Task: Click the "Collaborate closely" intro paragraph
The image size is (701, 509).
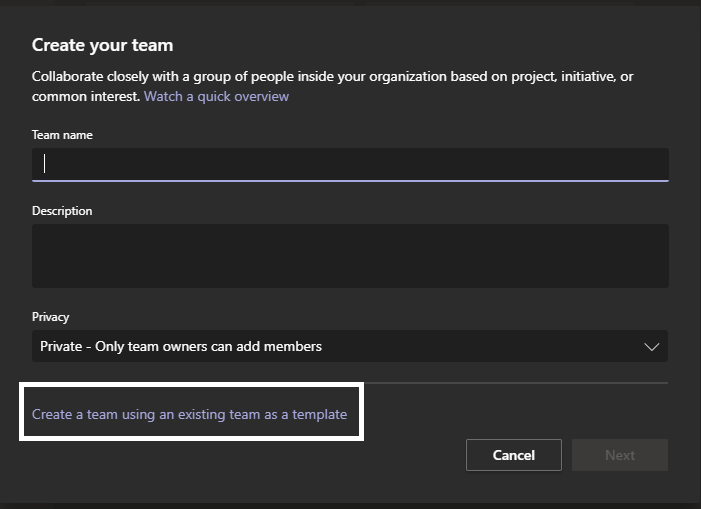Action: pos(333,86)
